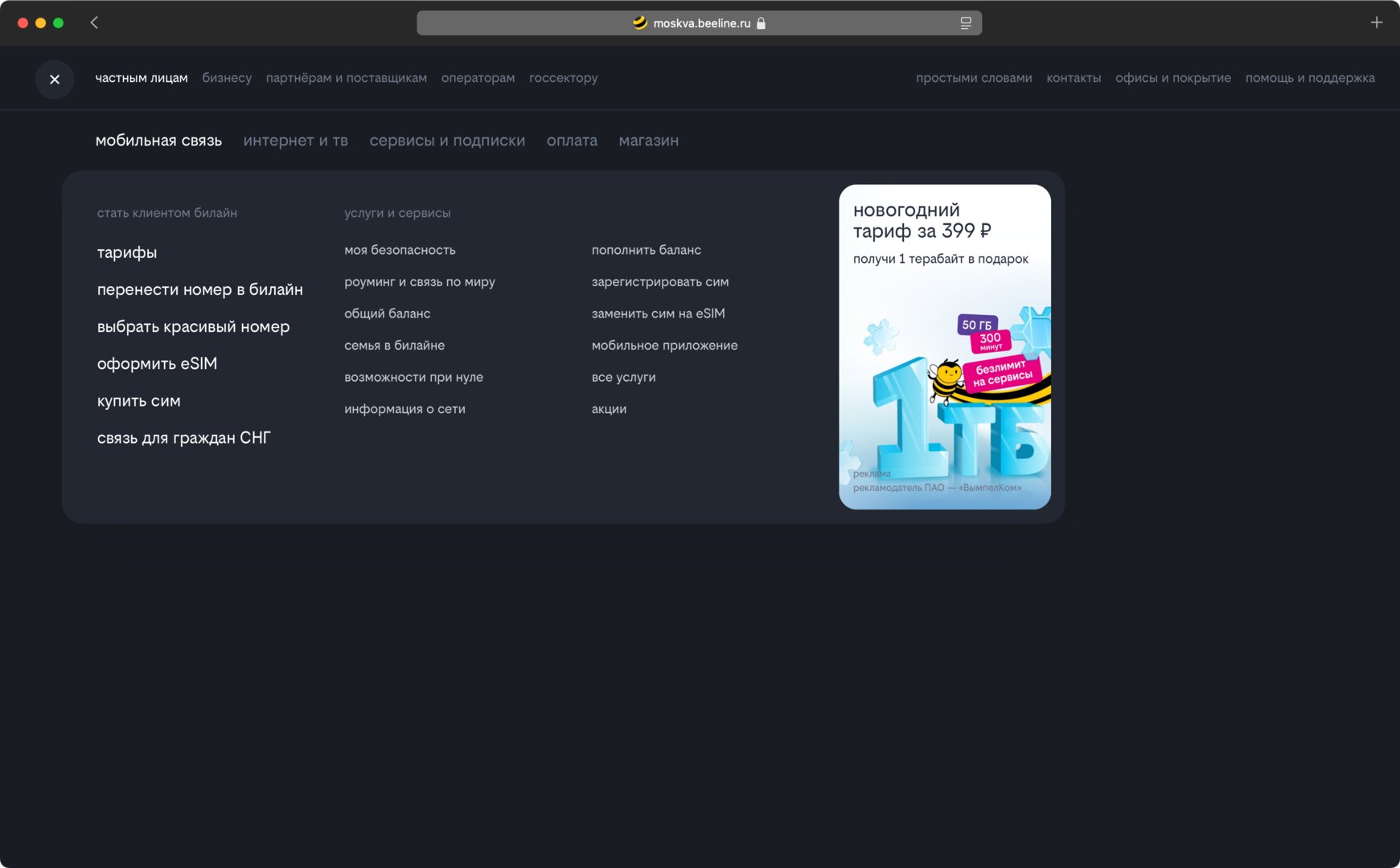Image resolution: width=1400 pixels, height=868 pixels.
Task: Select роуминг и связь по миру
Action: pyautogui.click(x=420, y=282)
